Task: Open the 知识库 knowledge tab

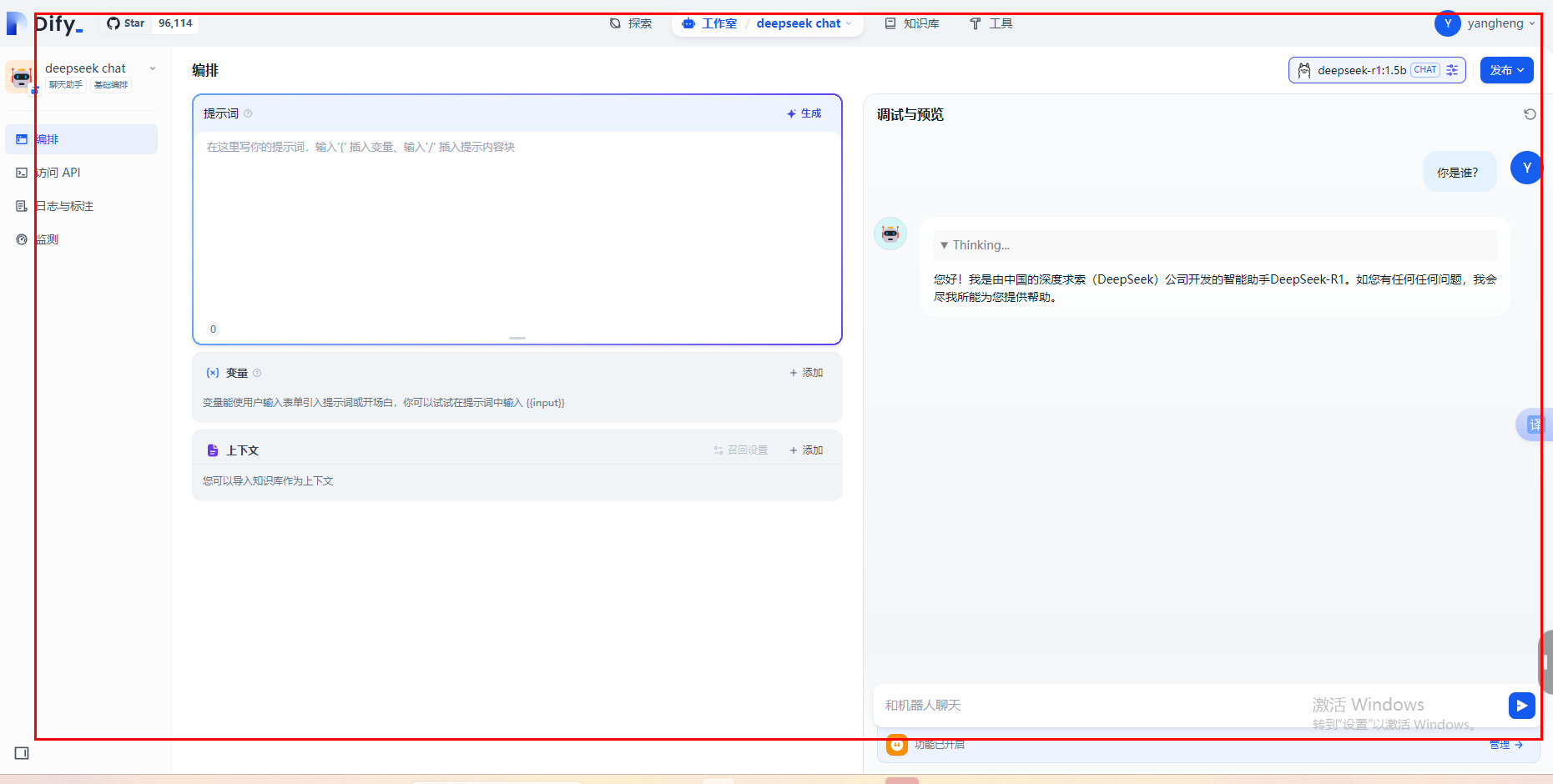Action: [912, 23]
